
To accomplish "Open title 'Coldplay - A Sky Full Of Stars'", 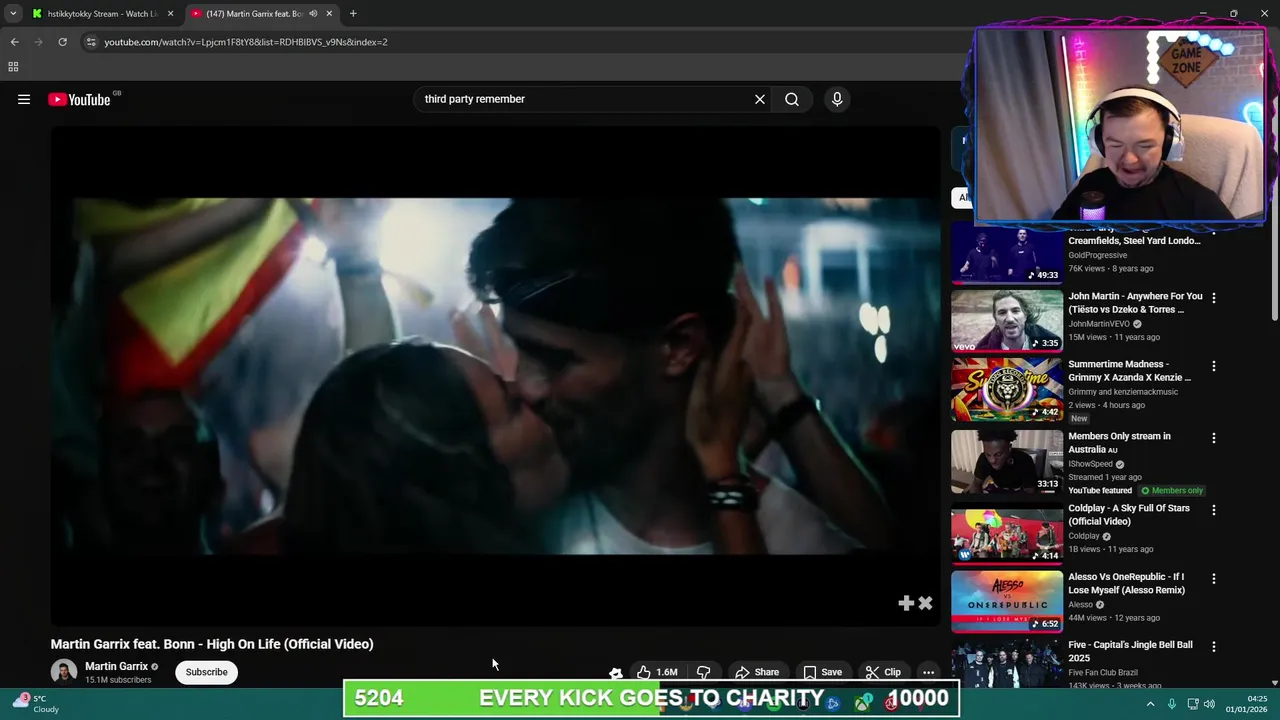I will (x=1129, y=515).
